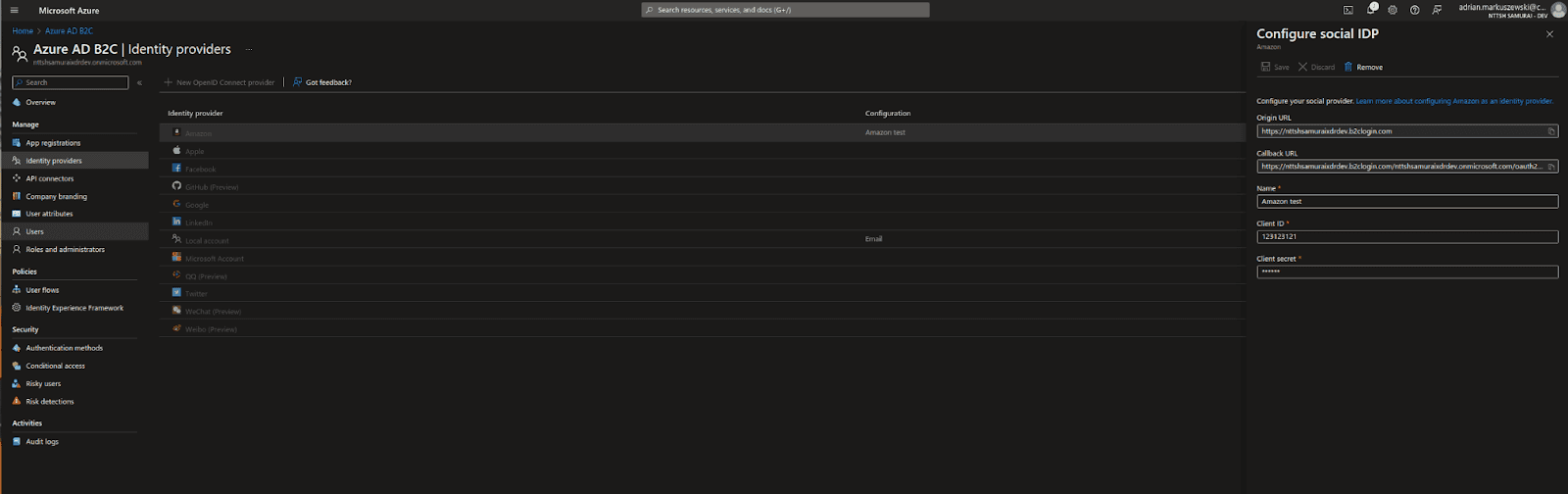The image size is (1568, 494).
Task: Copy the Origin URL to clipboard
Action: [x=1551, y=131]
